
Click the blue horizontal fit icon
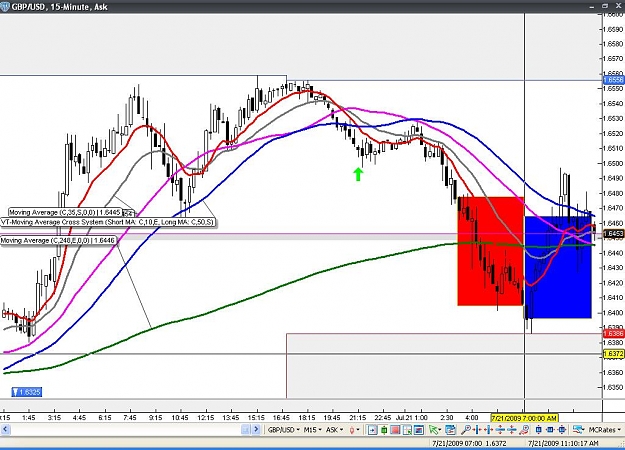point(550,430)
